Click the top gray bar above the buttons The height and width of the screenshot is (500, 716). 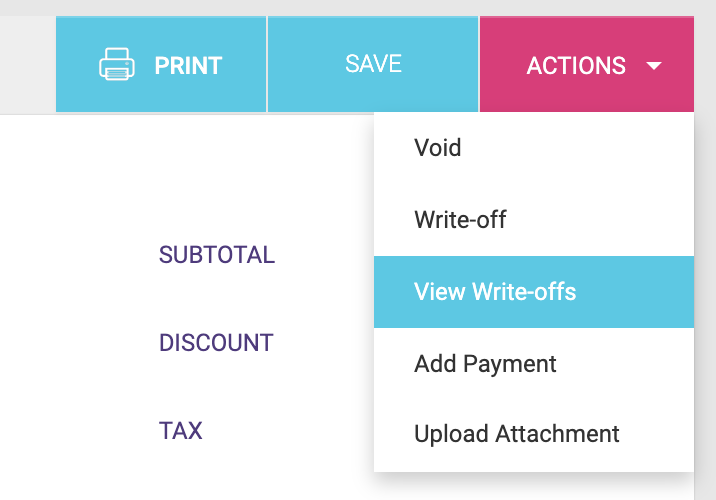[358, 8]
